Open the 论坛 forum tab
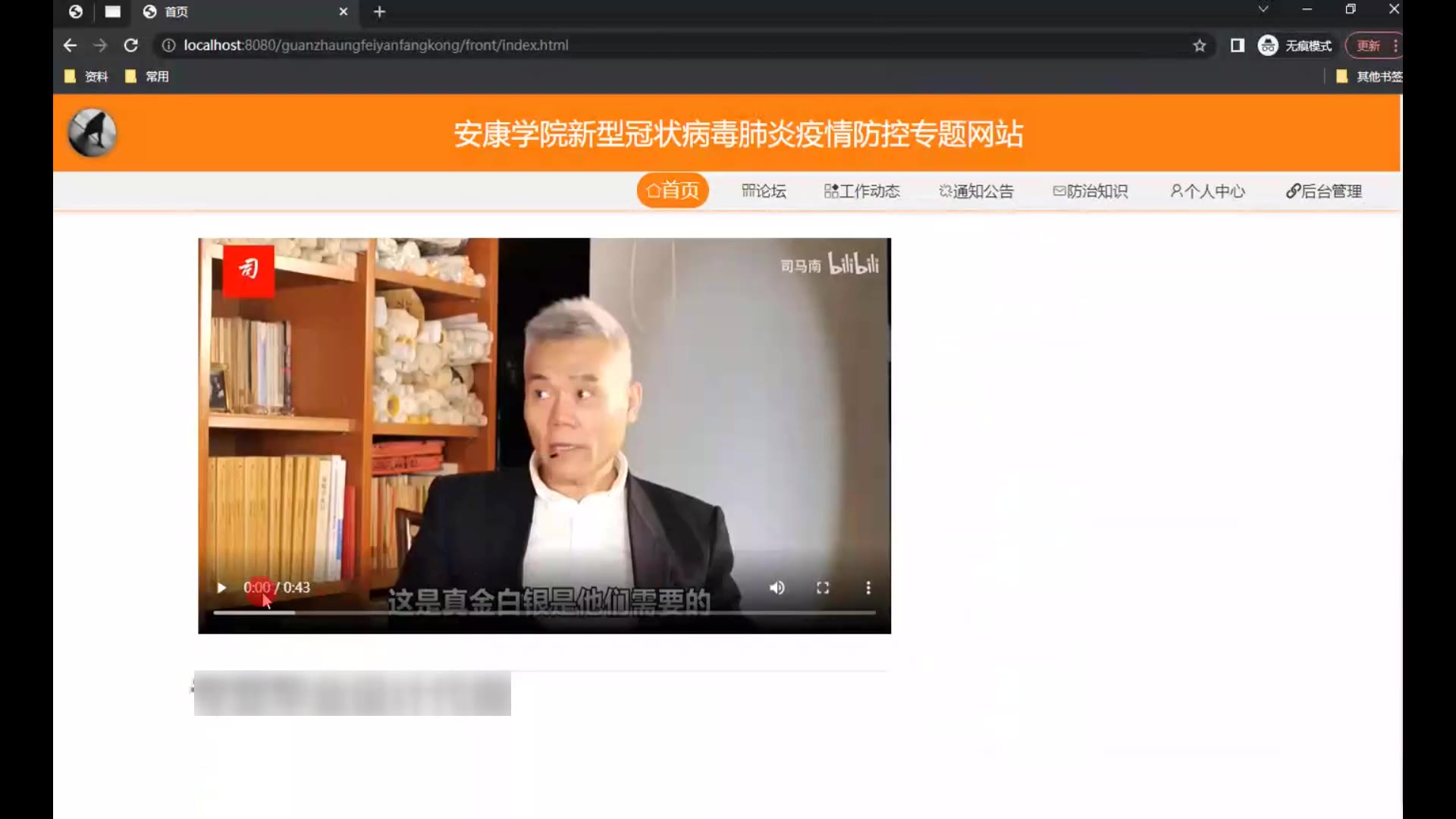1456x819 pixels. pyautogui.click(x=764, y=191)
